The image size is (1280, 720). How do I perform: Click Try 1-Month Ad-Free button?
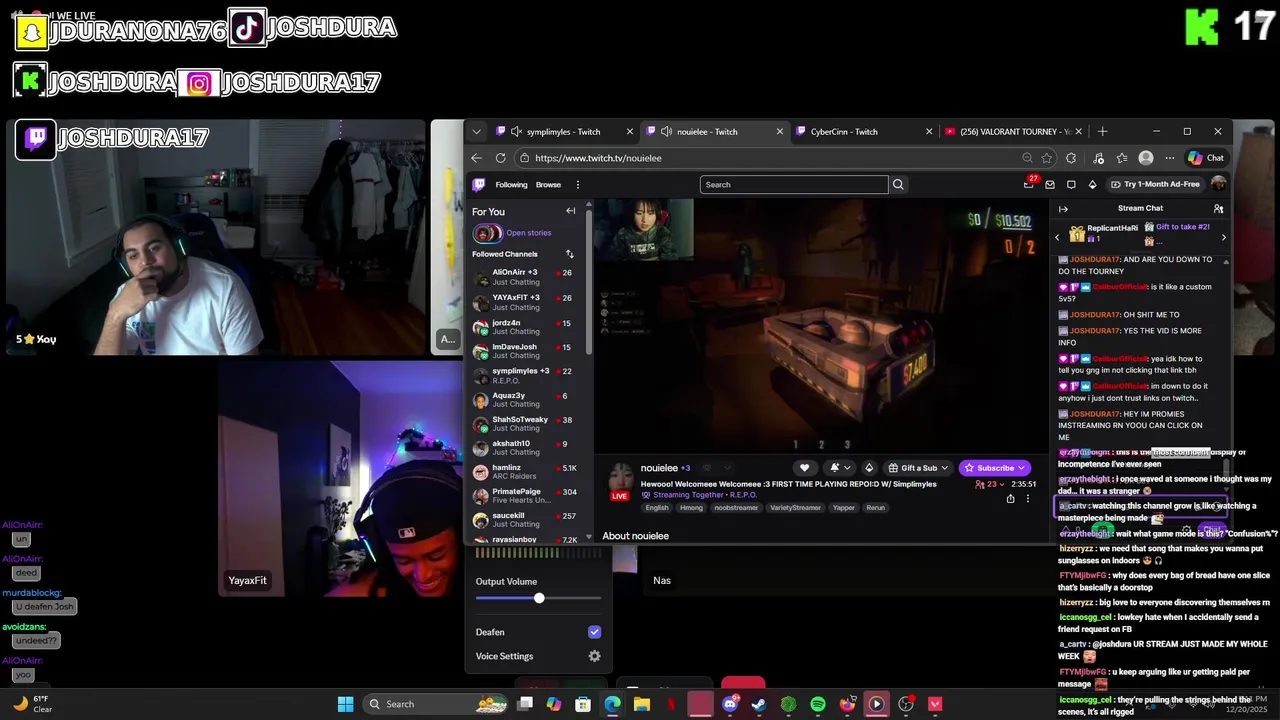point(1155,185)
